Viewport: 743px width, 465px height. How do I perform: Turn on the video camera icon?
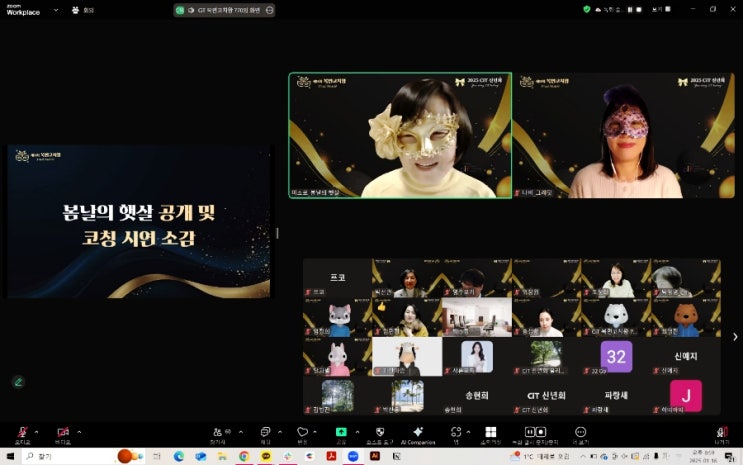[63, 432]
